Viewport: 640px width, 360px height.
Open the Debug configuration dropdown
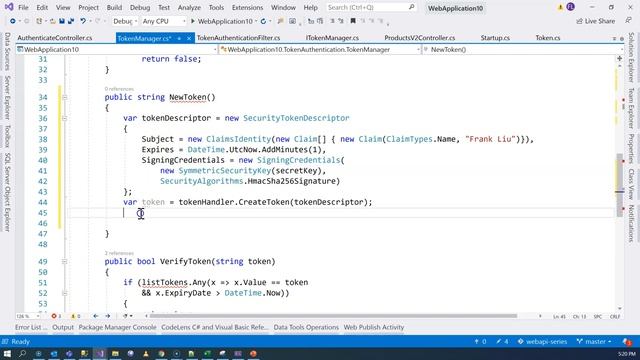pos(125,21)
